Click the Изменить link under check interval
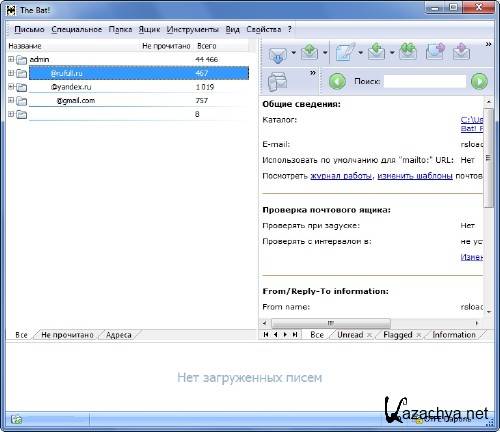Screen dimensions: 500x432 472,257
